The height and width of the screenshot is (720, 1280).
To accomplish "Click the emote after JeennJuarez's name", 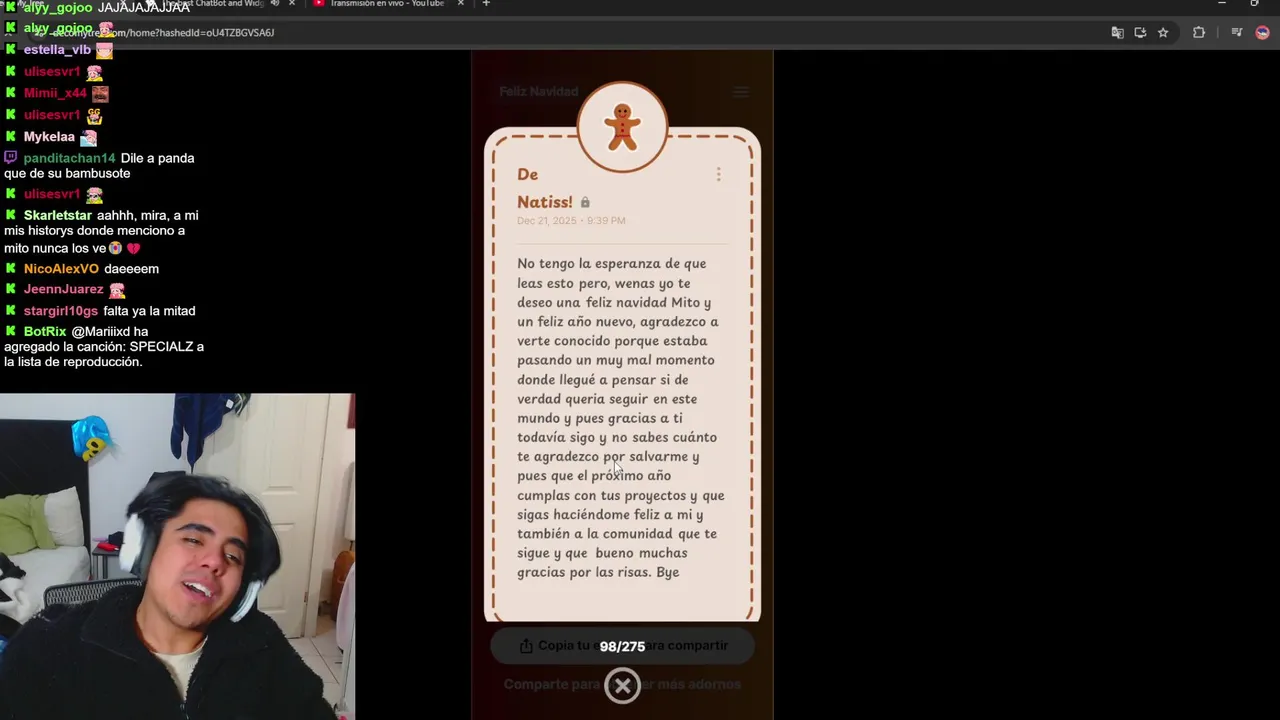I will (x=117, y=290).
